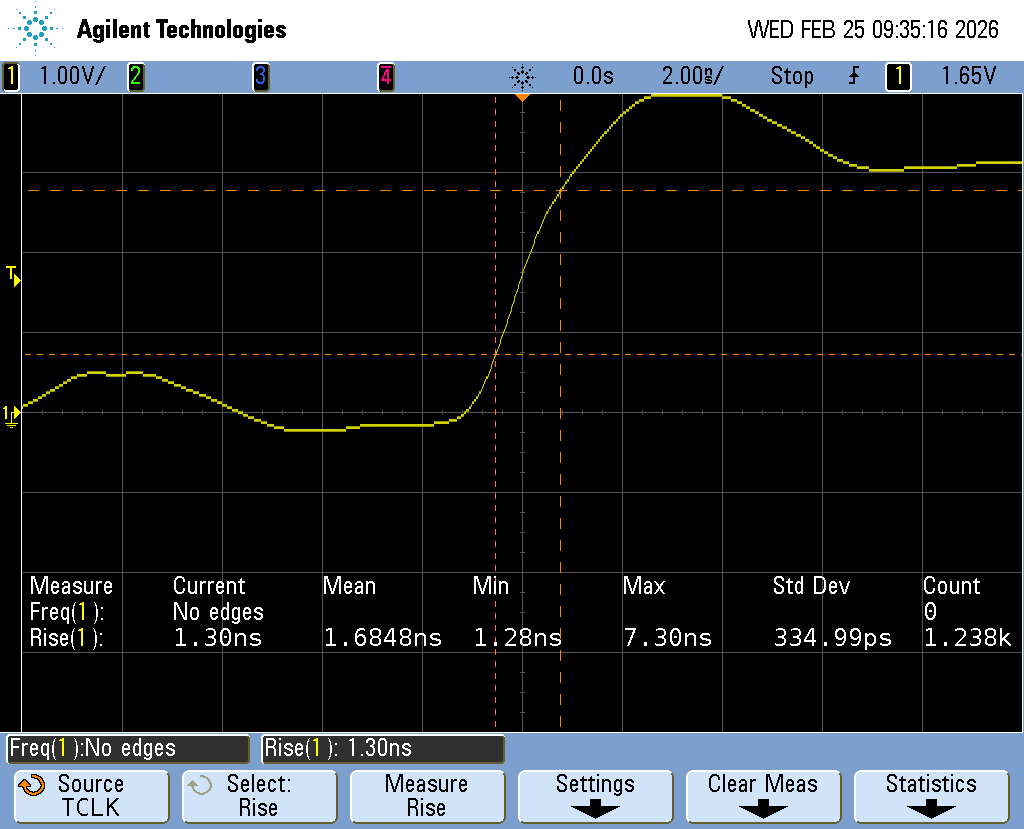Image resolution: width=1024 pixels, height=829 pixels.
Task: Select the blue channel 3 indicator
Action: coord(260,76)
